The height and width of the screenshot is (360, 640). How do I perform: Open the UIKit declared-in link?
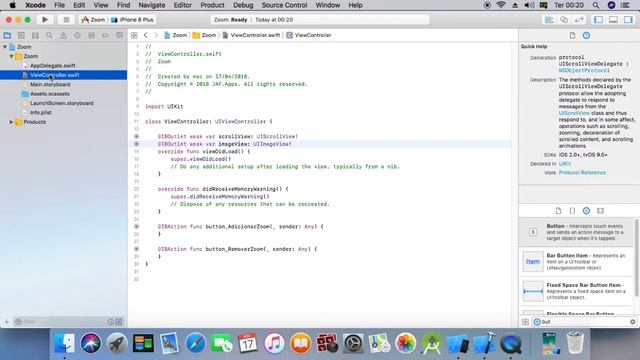[x=565, y=164]
